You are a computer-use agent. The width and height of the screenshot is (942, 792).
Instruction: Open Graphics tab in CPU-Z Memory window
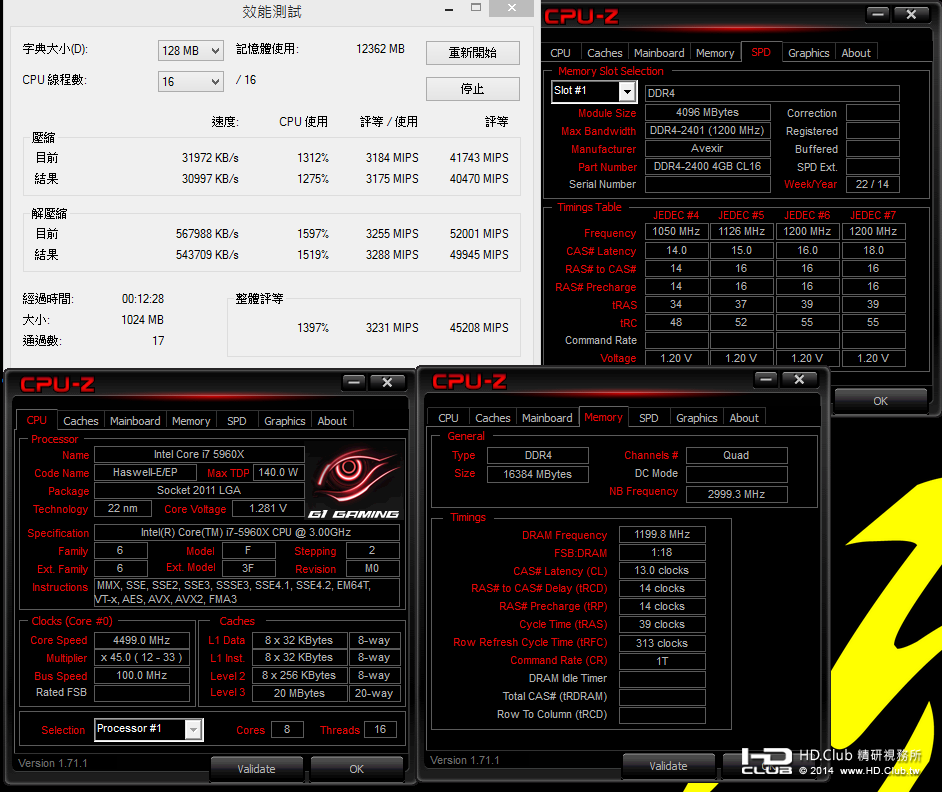[x=697, y=418]
